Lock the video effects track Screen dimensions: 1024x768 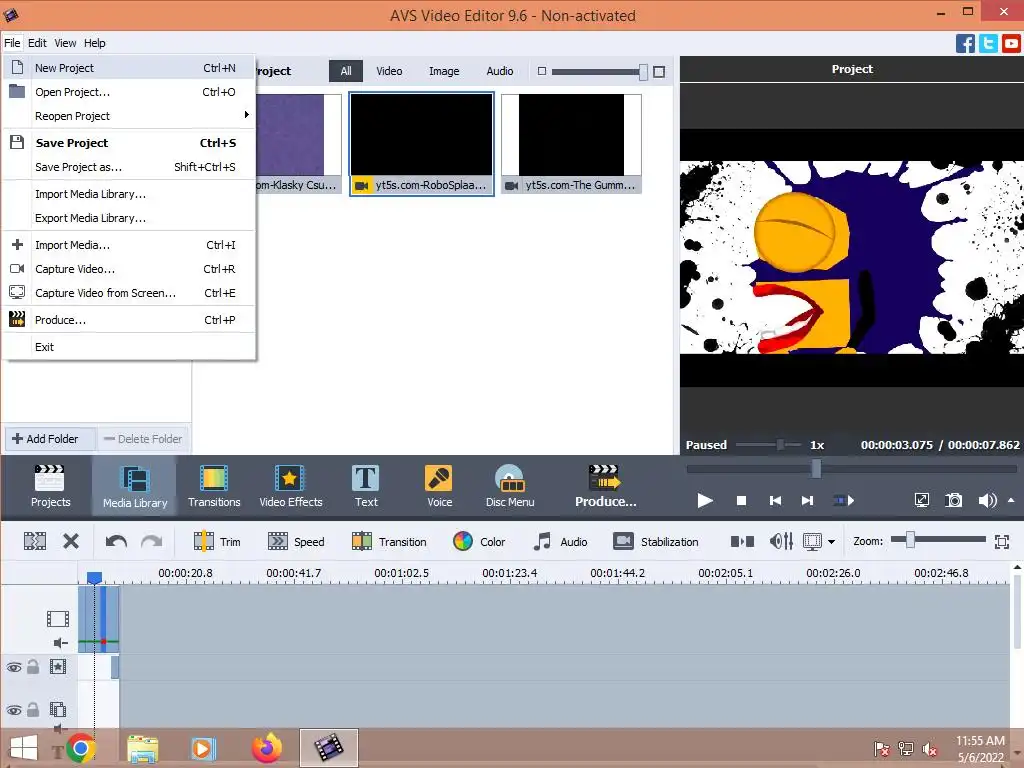click(33, 667)
